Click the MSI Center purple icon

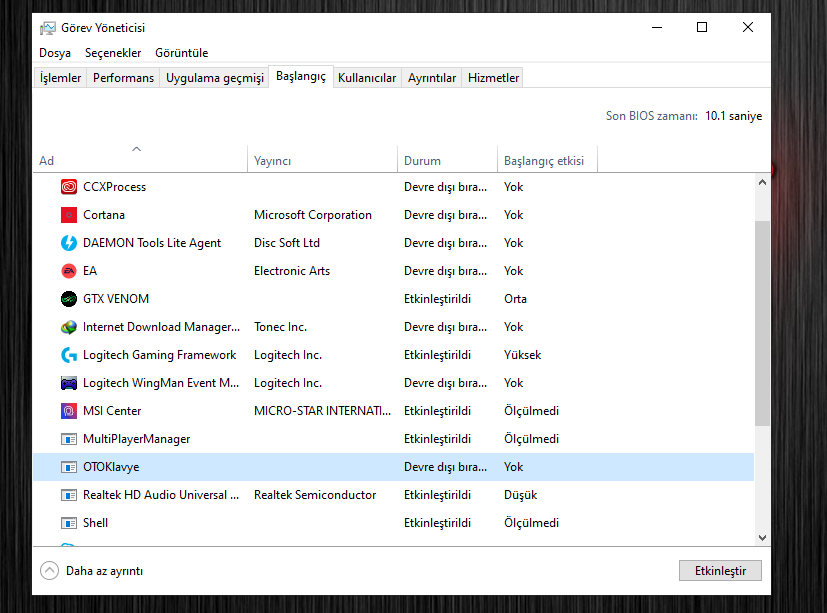click(x=69, y=411)
